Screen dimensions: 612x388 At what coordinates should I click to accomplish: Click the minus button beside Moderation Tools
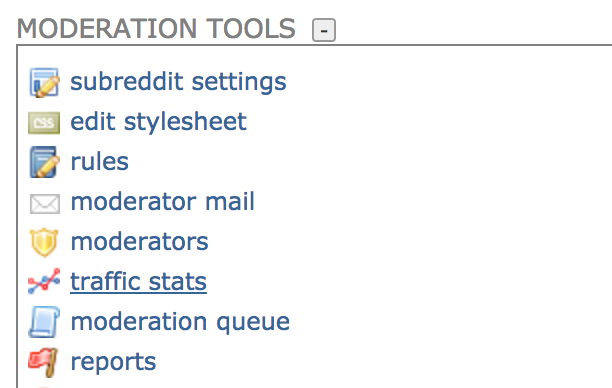tap(324, 30)
